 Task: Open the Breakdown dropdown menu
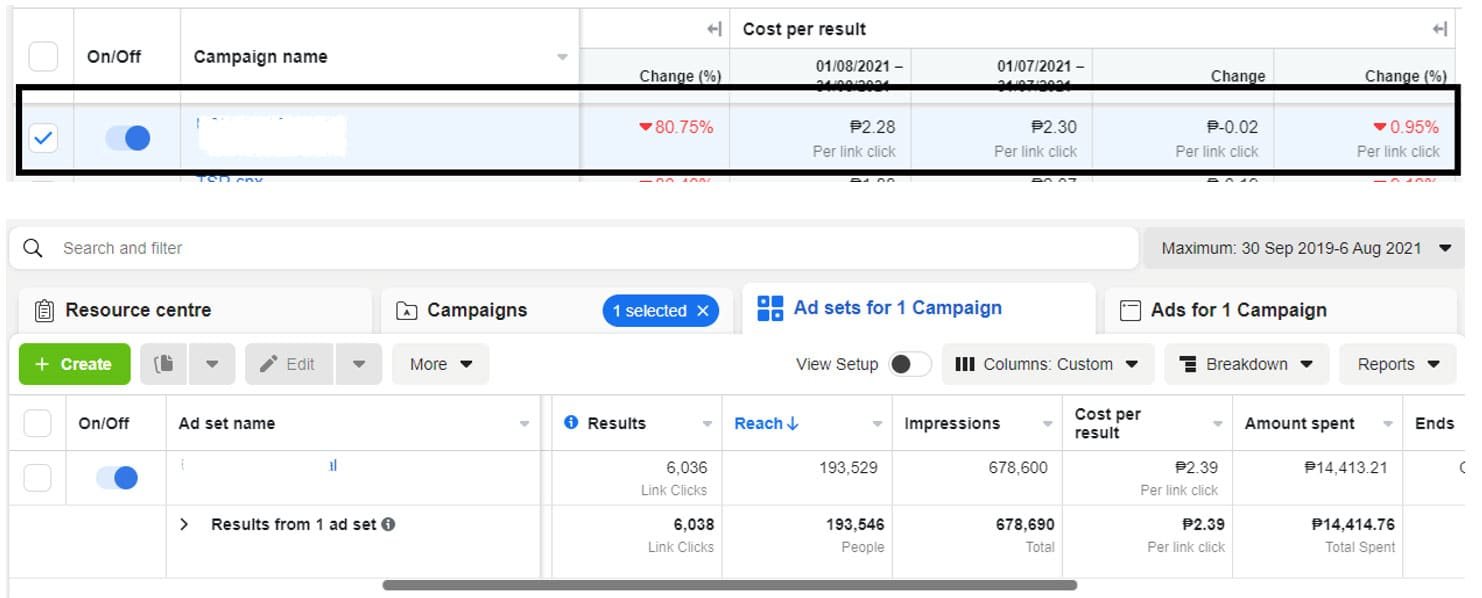click(1246, 365)
